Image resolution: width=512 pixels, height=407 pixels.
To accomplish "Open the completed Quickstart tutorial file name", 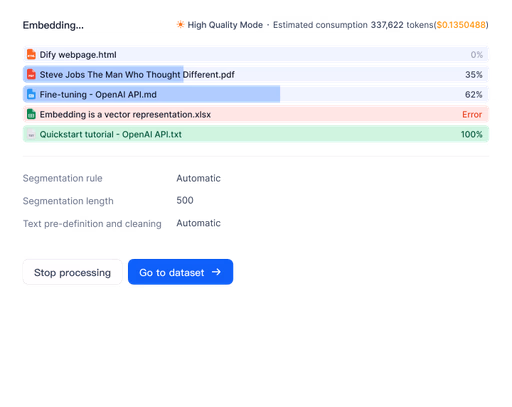I will [110, 134].
